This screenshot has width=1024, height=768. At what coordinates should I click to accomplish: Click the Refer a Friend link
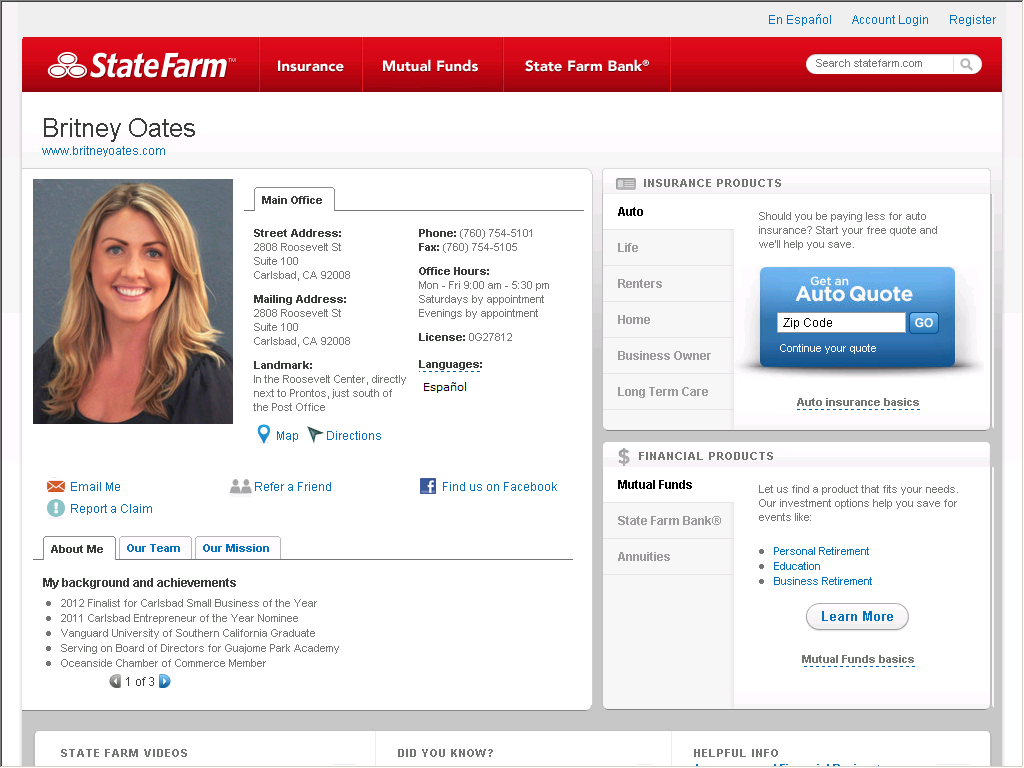293,487
